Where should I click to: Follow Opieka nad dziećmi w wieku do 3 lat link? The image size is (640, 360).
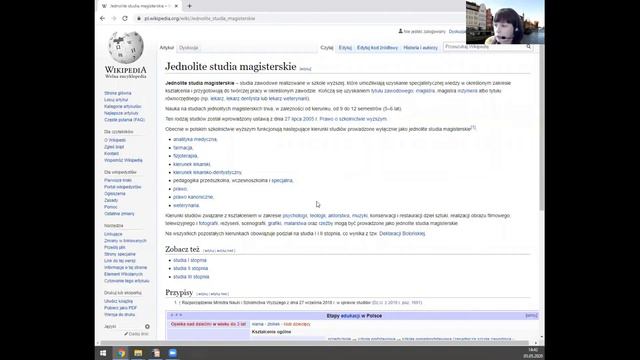point(208,324)
